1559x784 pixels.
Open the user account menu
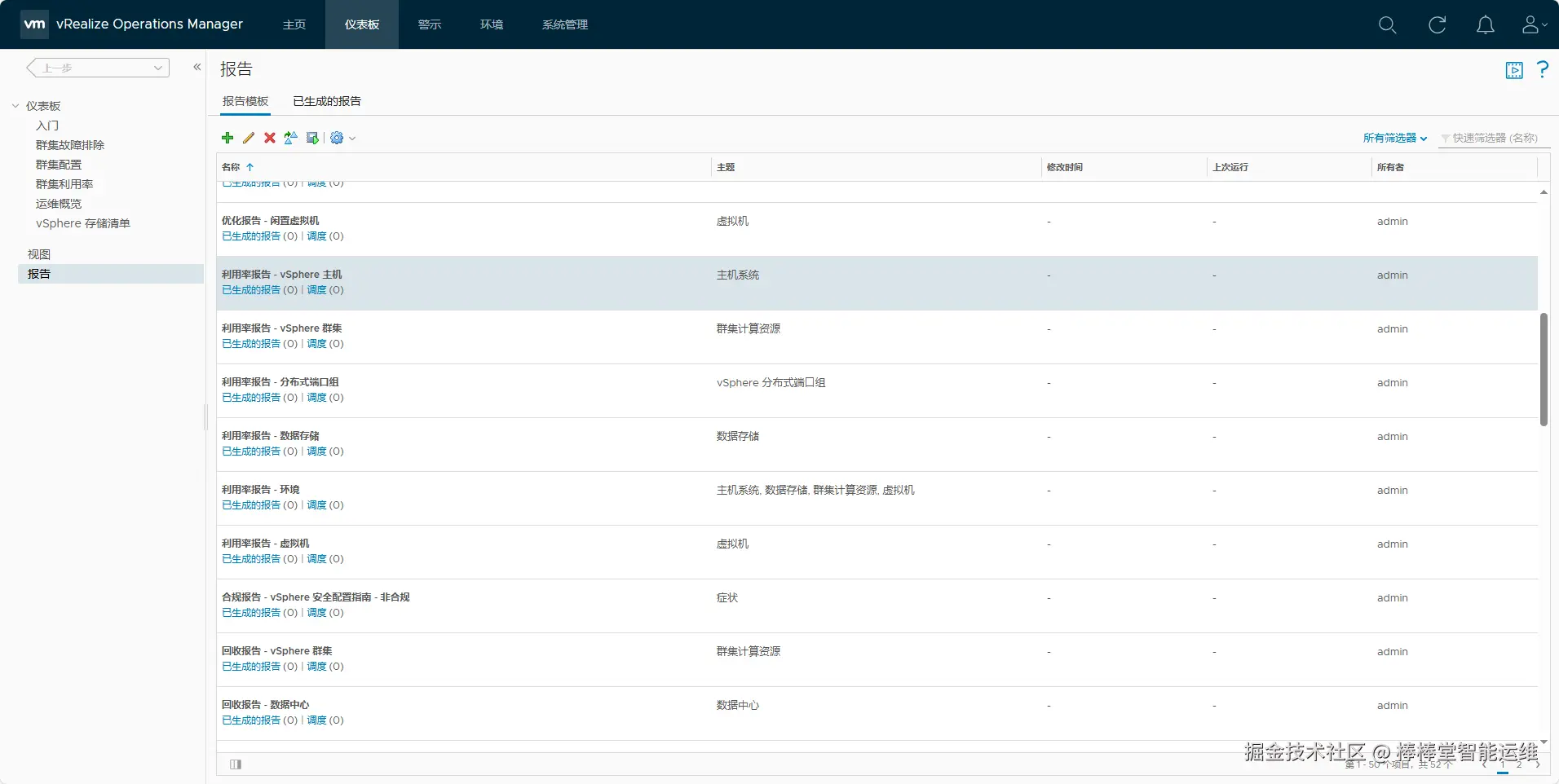pyautogui.click(x=1534, y=25)
